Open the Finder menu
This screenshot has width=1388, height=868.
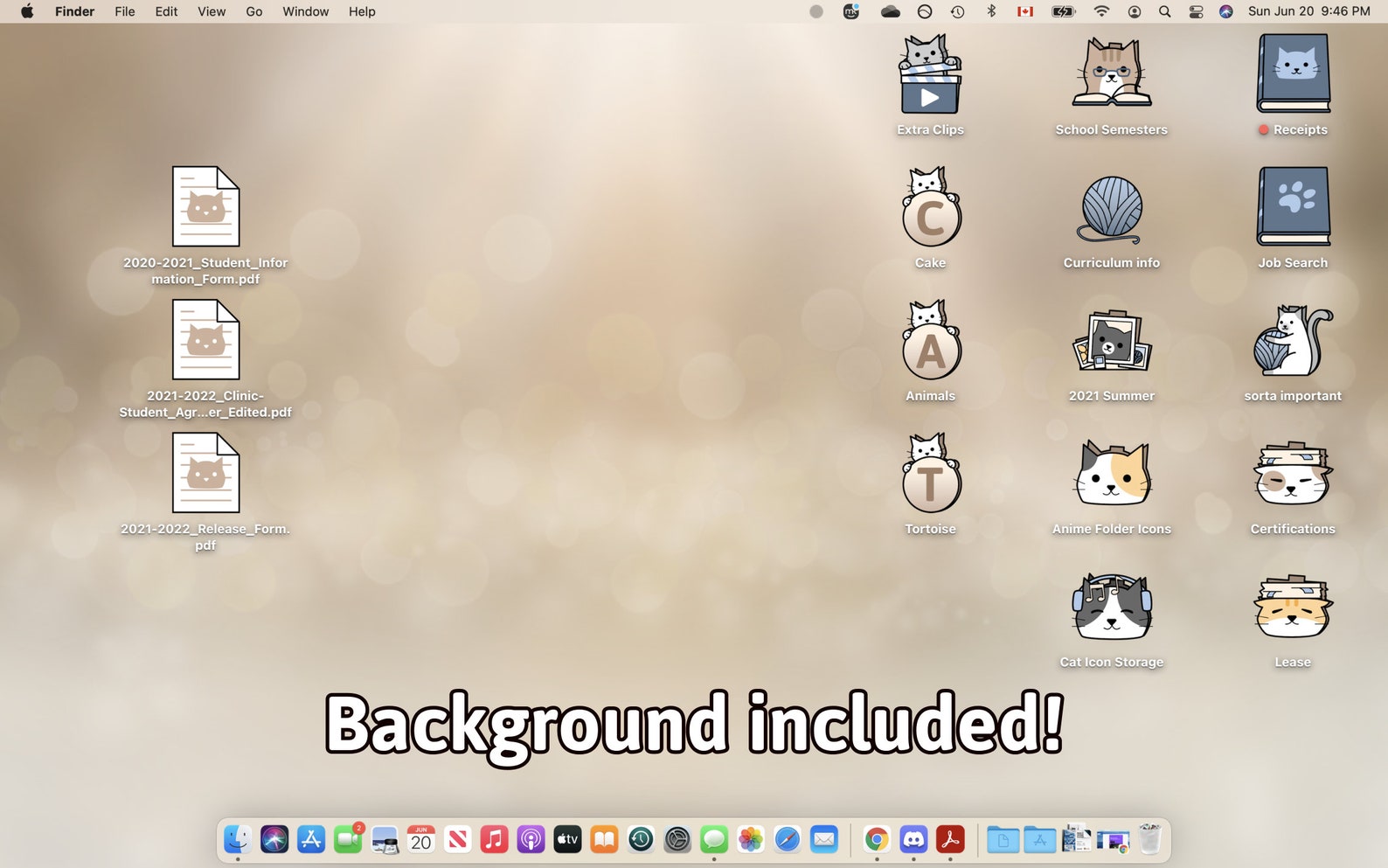coord(74,11)
